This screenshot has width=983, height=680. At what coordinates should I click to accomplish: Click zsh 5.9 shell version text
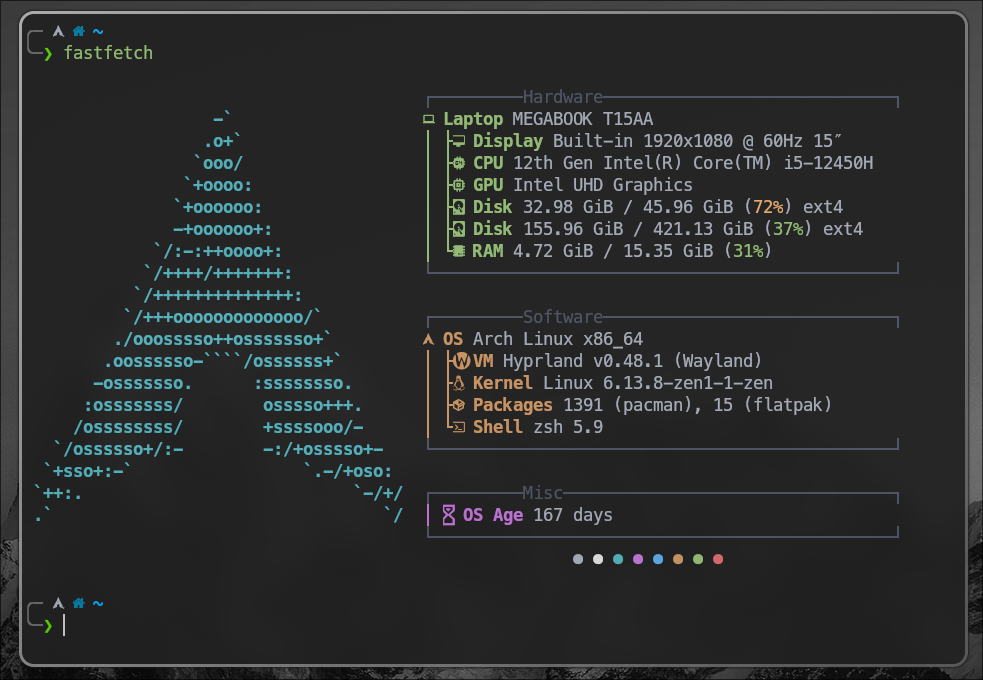pos(568,427)
